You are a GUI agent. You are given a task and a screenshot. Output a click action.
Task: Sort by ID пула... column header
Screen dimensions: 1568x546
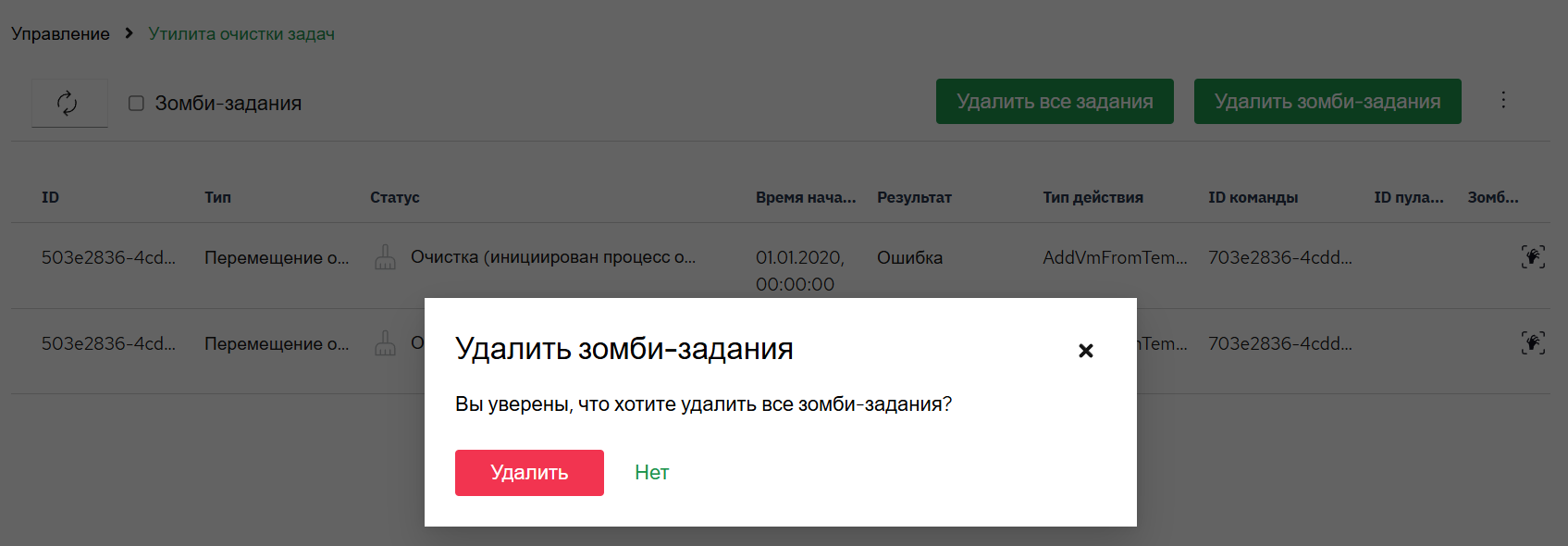coord(1409,197)
